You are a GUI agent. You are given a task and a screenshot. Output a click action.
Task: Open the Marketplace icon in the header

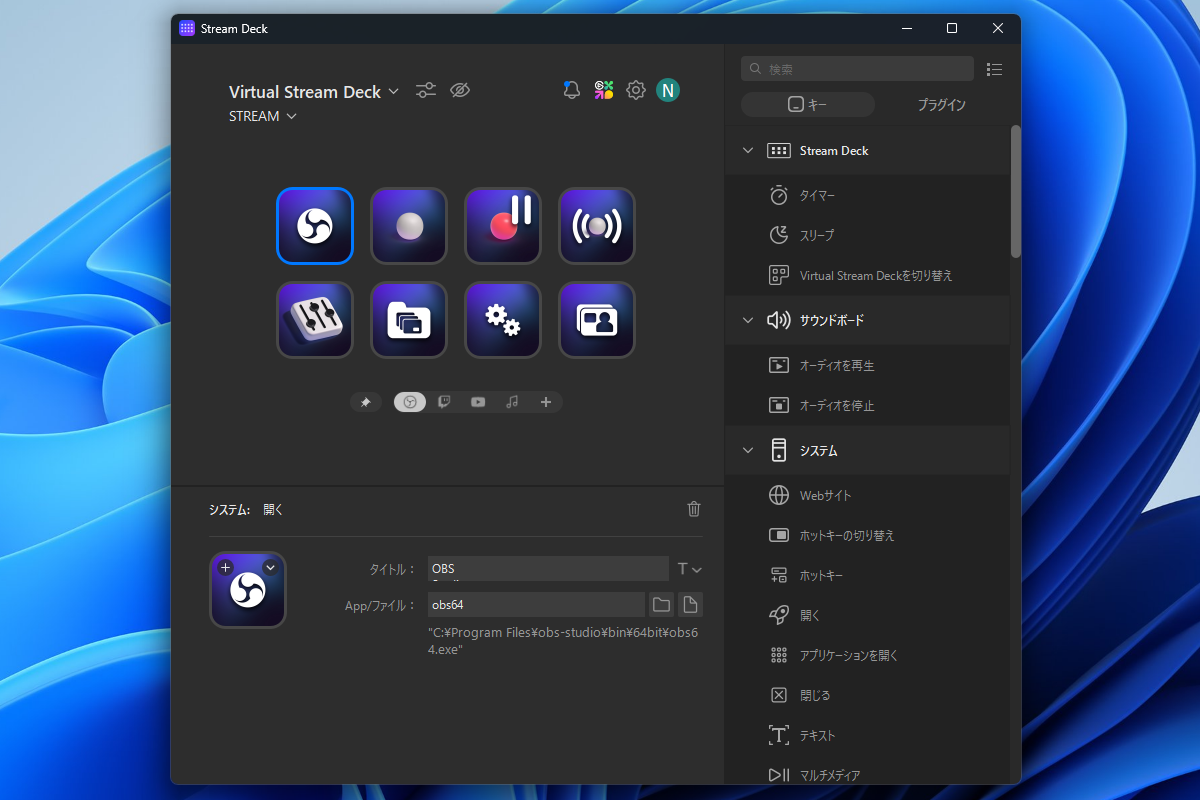603,90
